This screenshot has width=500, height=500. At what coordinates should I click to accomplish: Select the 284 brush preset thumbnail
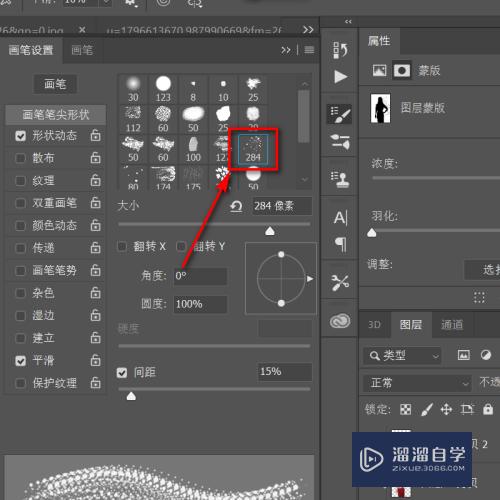click(x=253, y=149)
